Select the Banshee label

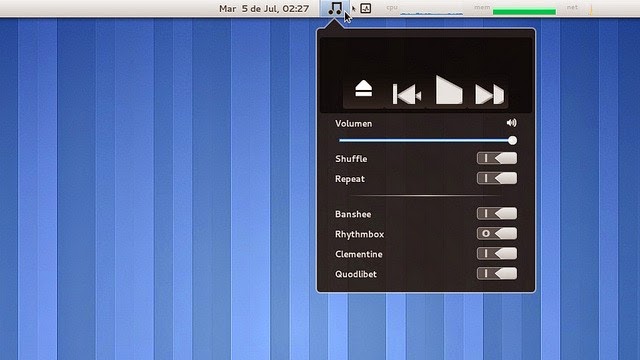[x=353, y=214]
